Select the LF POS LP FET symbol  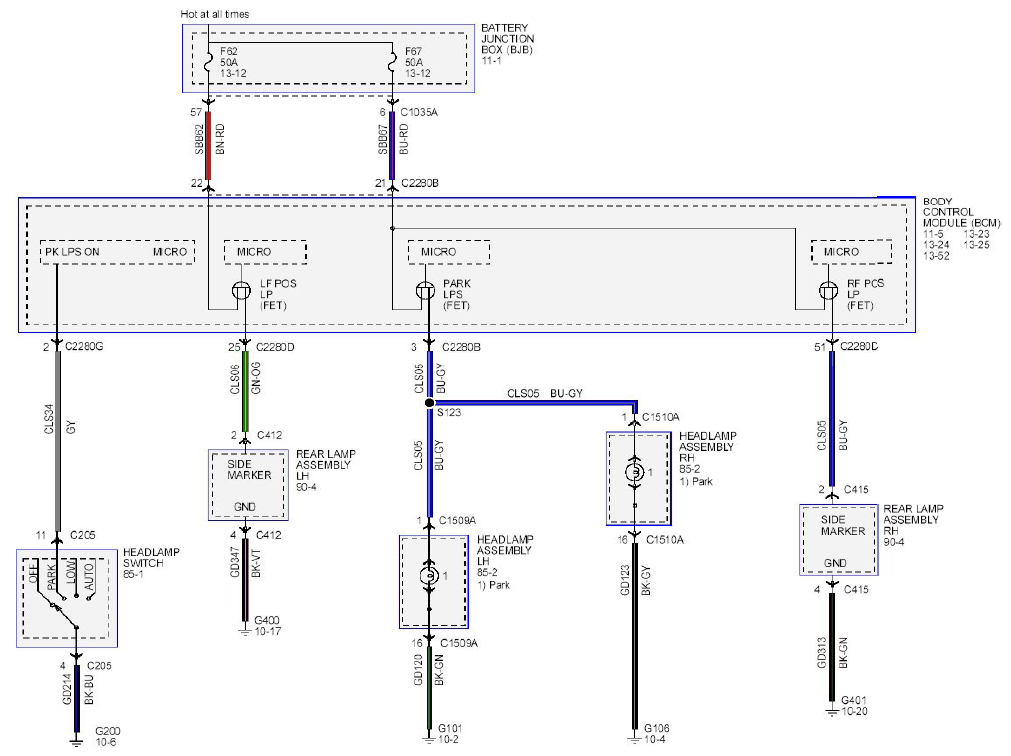(x=241, y=291)
